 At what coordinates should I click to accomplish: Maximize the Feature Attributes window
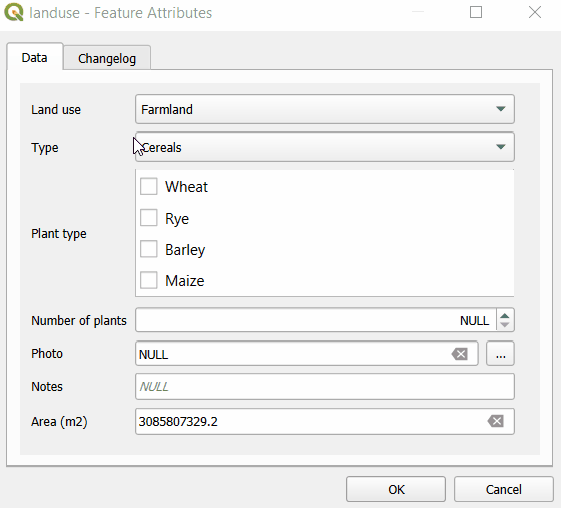475,12
